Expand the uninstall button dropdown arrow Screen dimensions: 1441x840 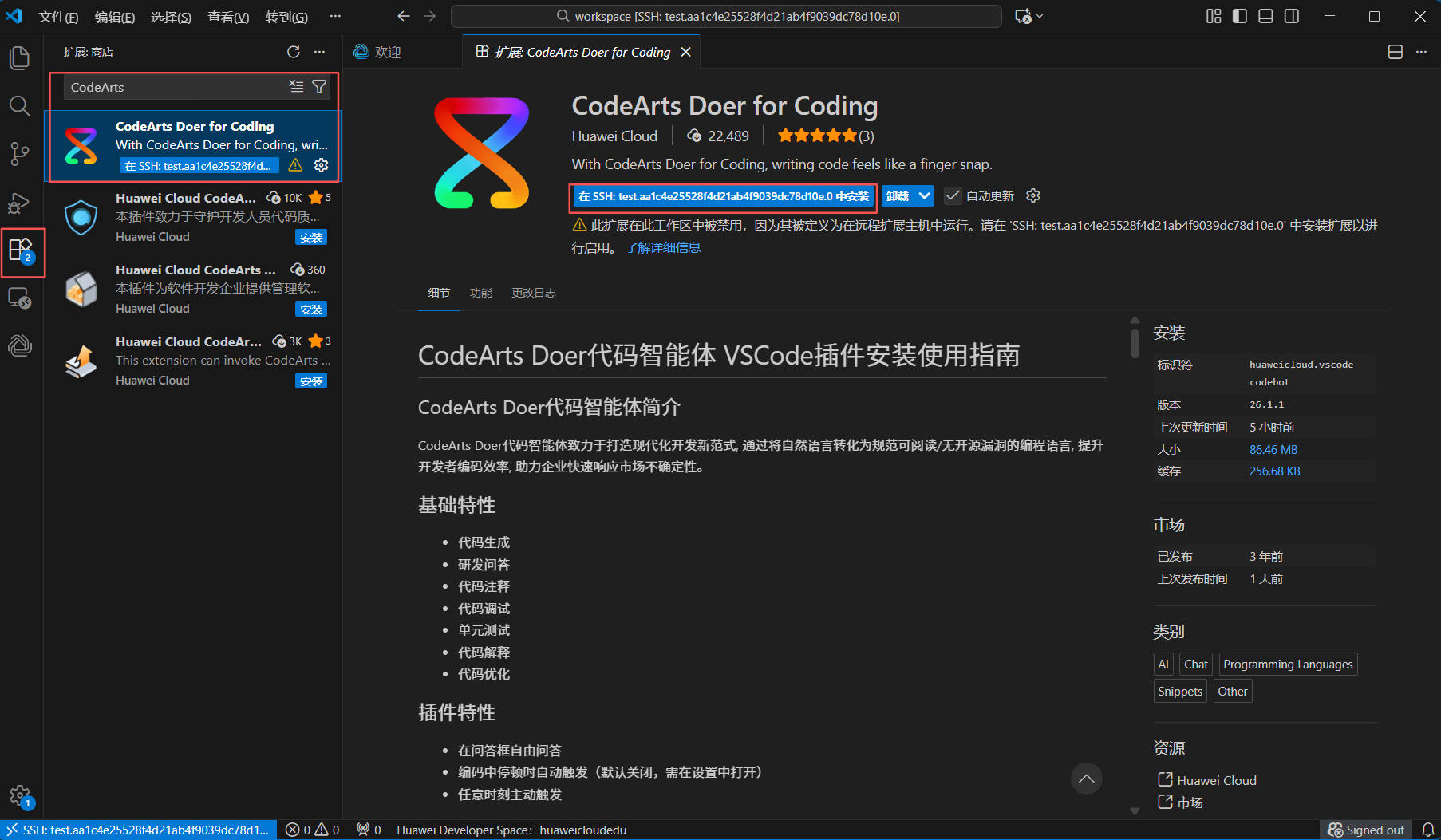(924, 195)
